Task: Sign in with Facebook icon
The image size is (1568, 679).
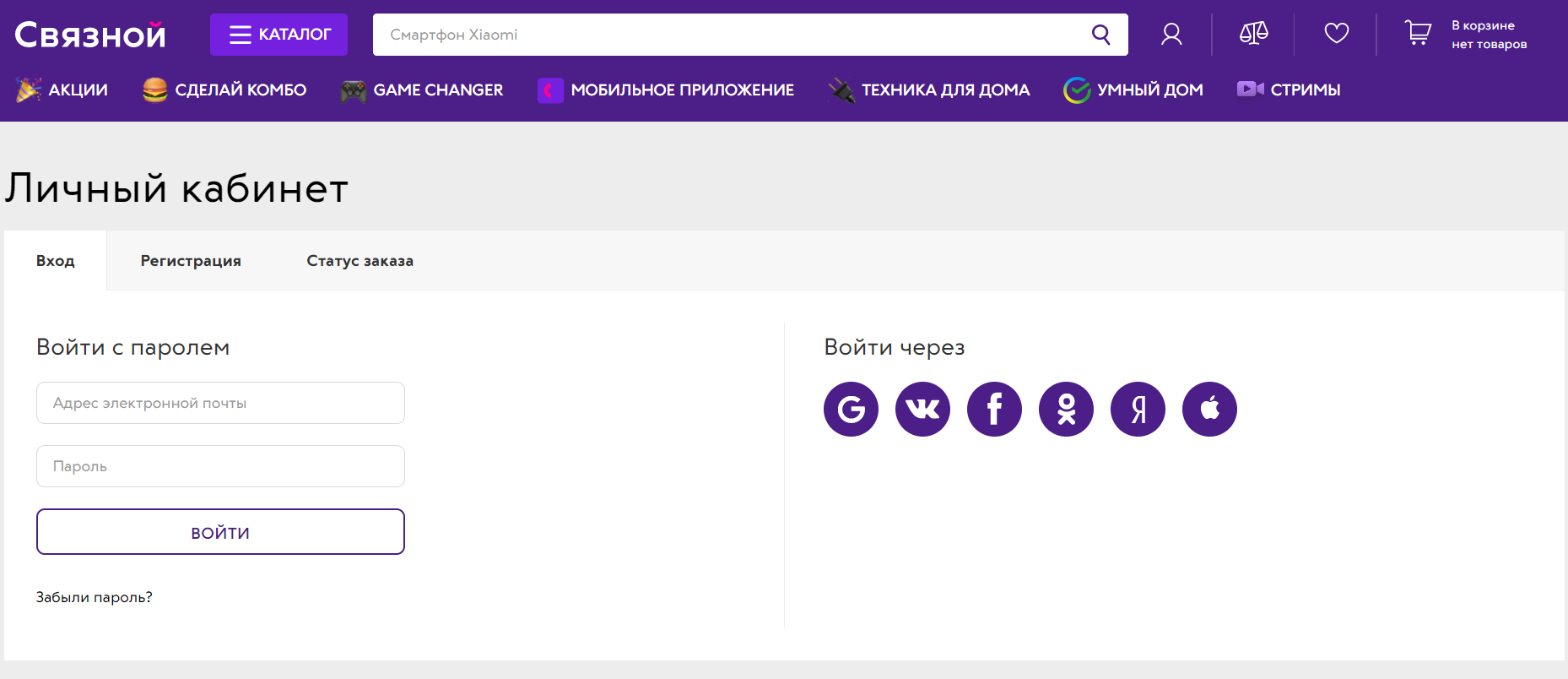Action: click(994, 410)
